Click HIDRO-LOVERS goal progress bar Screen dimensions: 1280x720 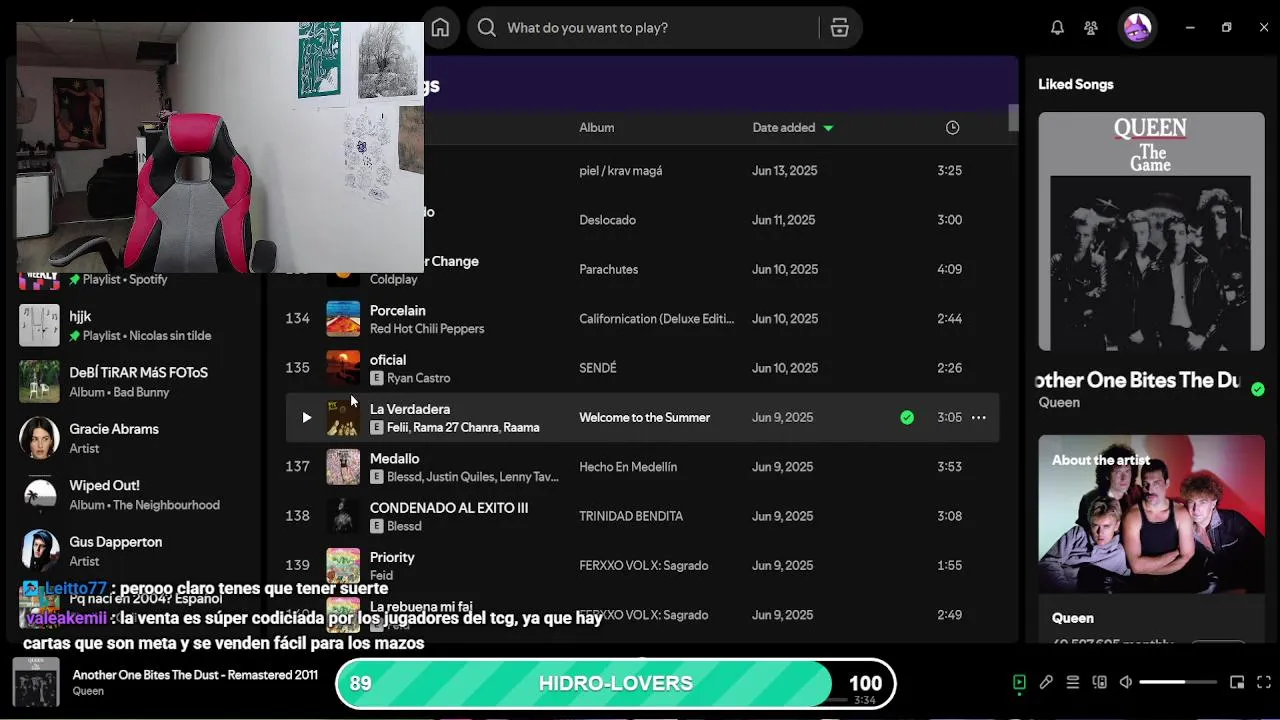pyautogui.click(x=615, y=684)
